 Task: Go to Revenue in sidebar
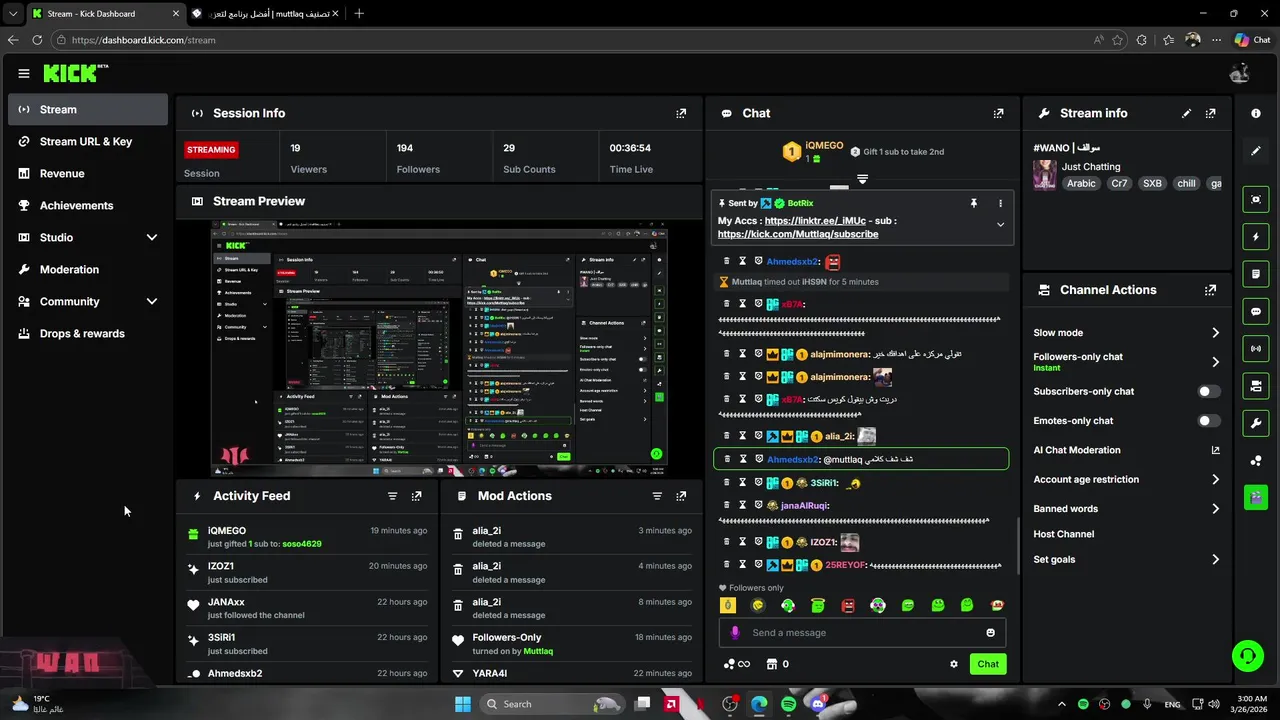[x=88, y=173]
